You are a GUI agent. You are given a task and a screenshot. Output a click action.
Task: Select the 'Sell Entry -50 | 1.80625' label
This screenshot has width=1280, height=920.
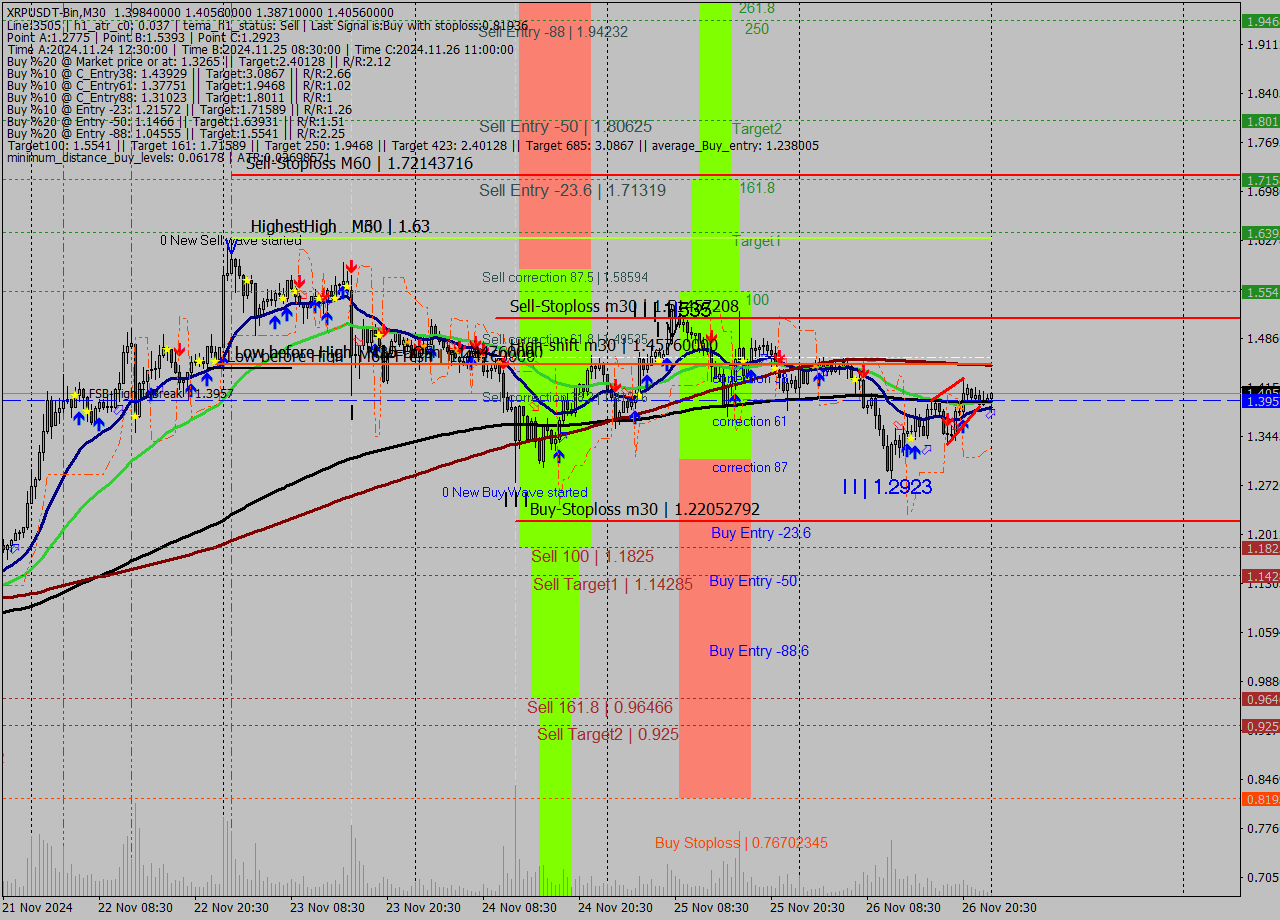click(565, 127)
